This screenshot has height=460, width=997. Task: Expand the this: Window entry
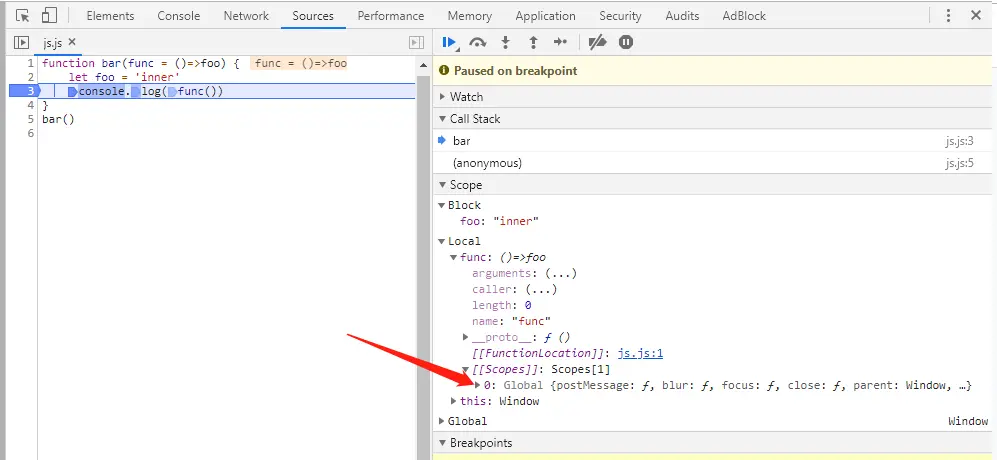[x=453, y=401]
